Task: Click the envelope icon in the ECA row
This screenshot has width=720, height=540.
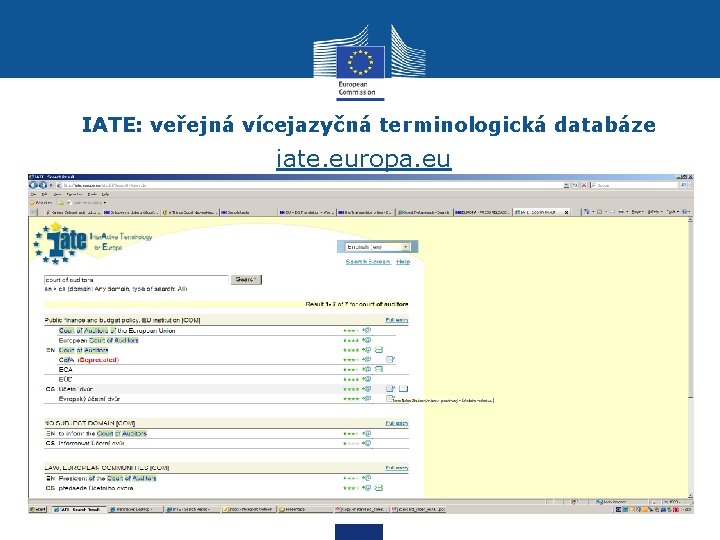Action: pos(379,369)
